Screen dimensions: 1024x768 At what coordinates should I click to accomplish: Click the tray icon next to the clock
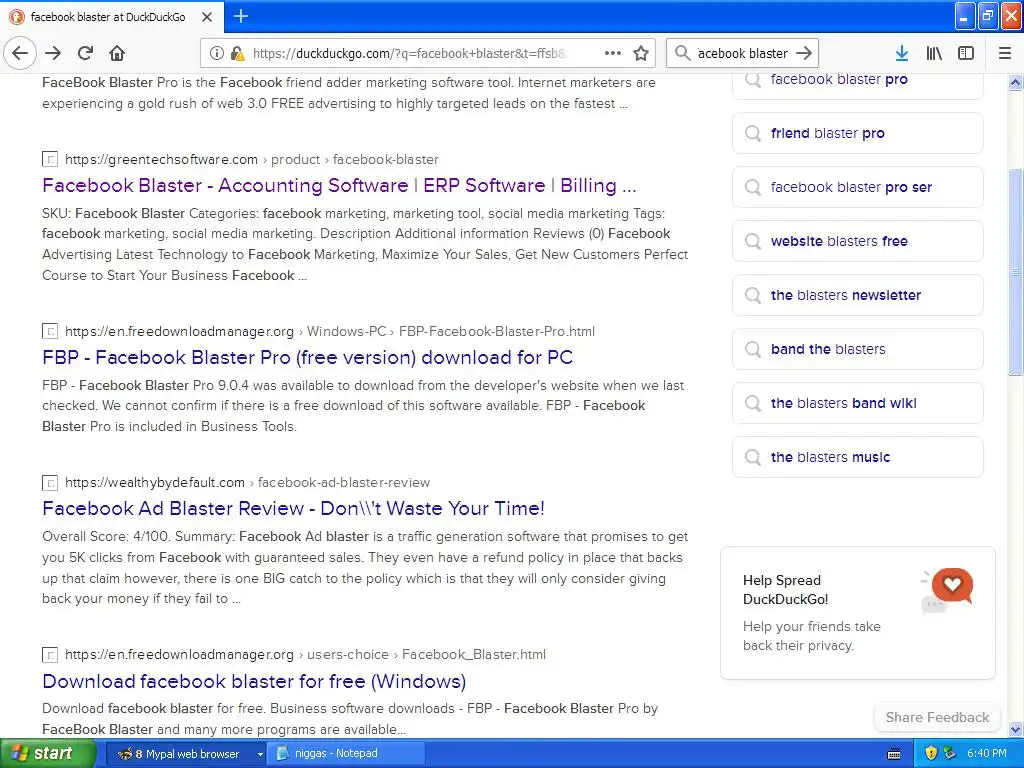point(950,754)
